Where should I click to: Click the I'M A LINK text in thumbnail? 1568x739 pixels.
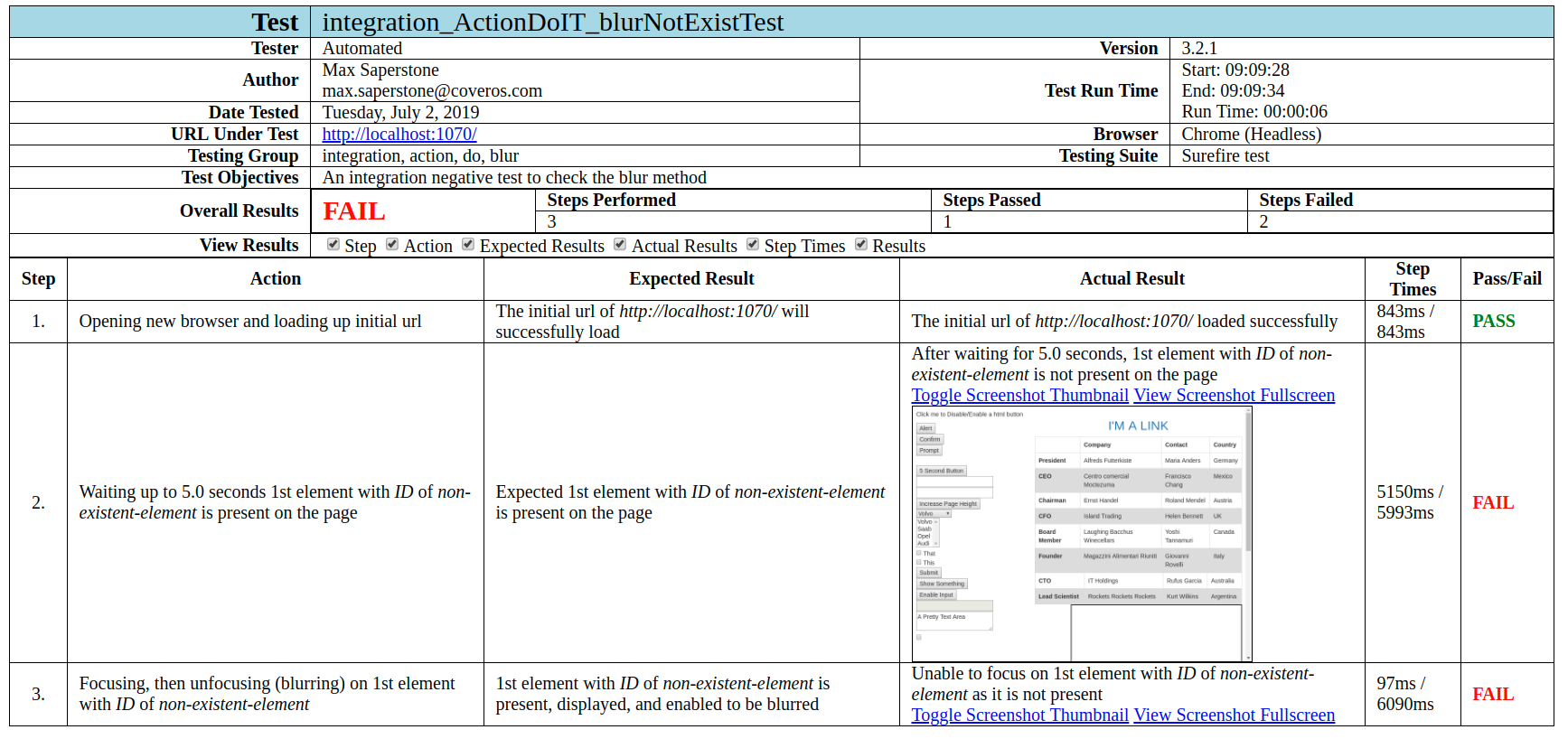(x=1138, y=426)
